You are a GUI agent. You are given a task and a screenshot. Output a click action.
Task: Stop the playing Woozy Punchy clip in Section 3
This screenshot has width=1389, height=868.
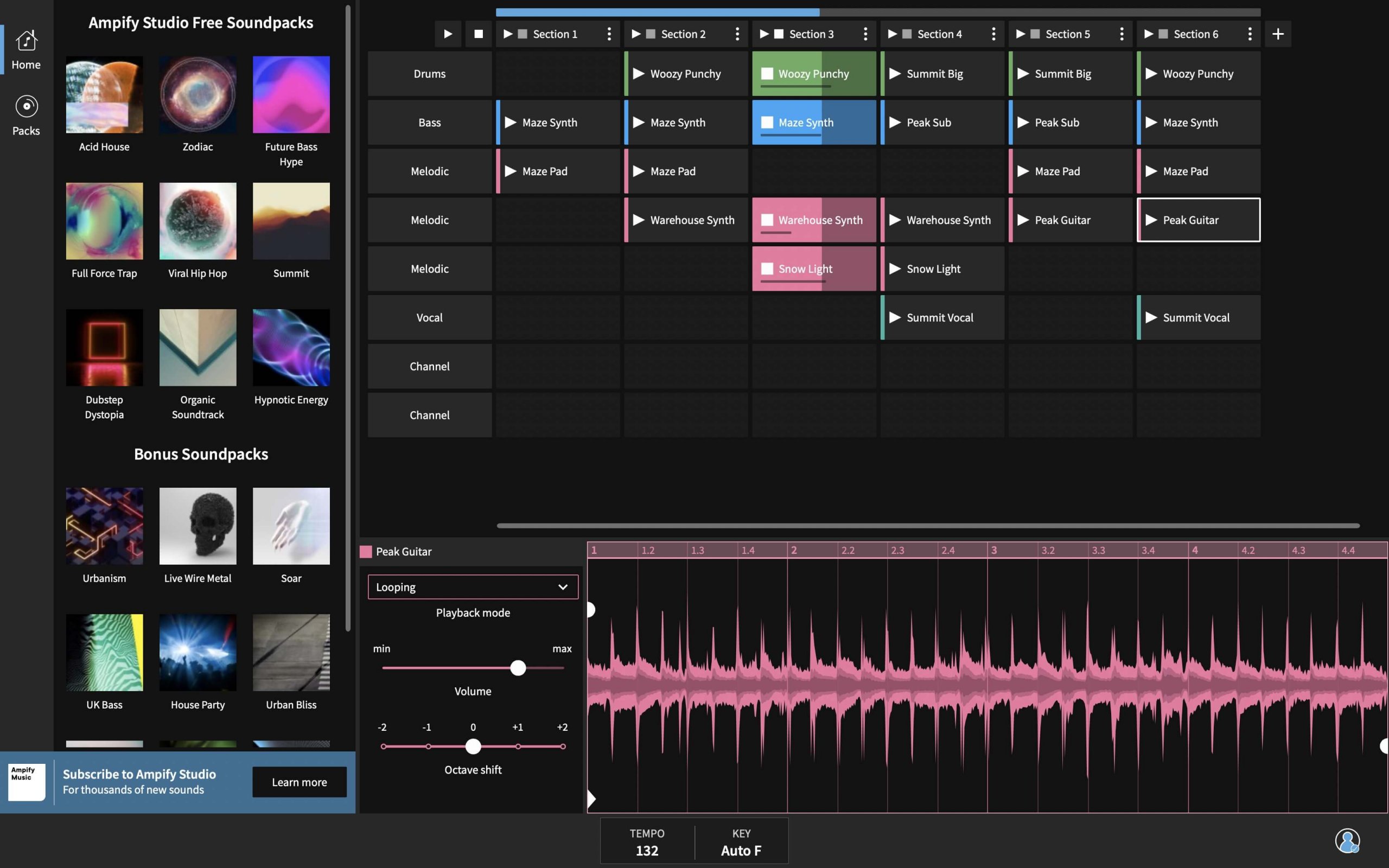(767, 73)
